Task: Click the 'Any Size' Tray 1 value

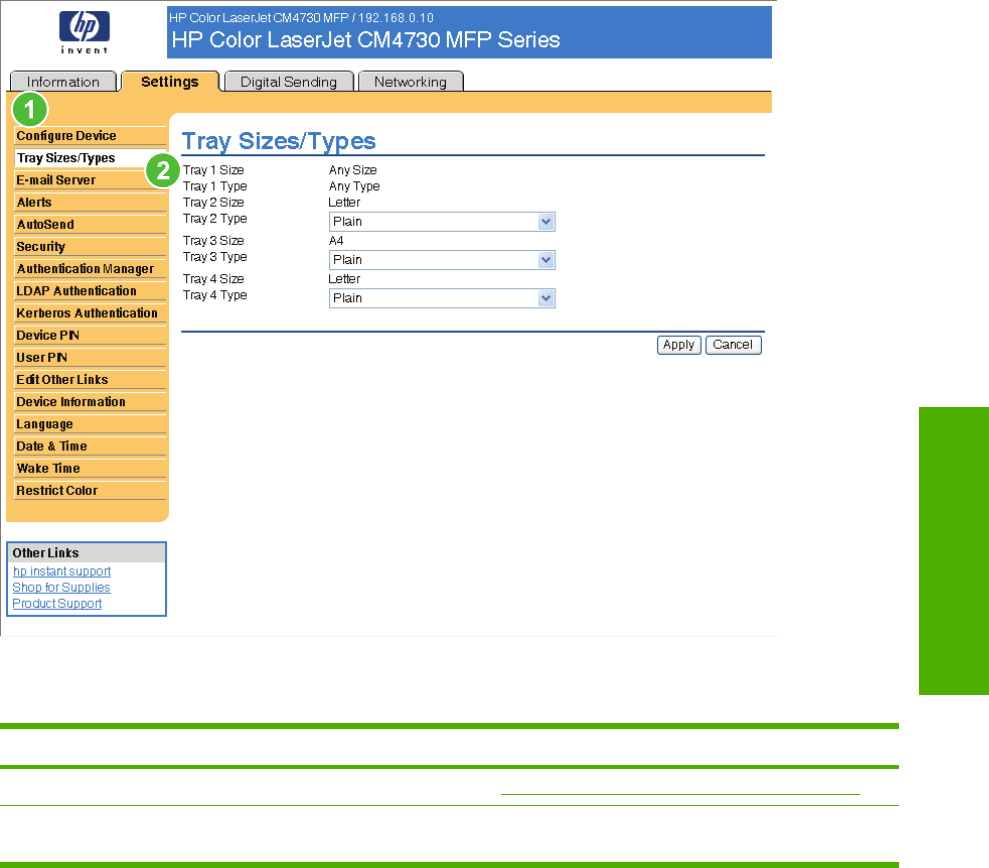Action: (x=353, y=170)
